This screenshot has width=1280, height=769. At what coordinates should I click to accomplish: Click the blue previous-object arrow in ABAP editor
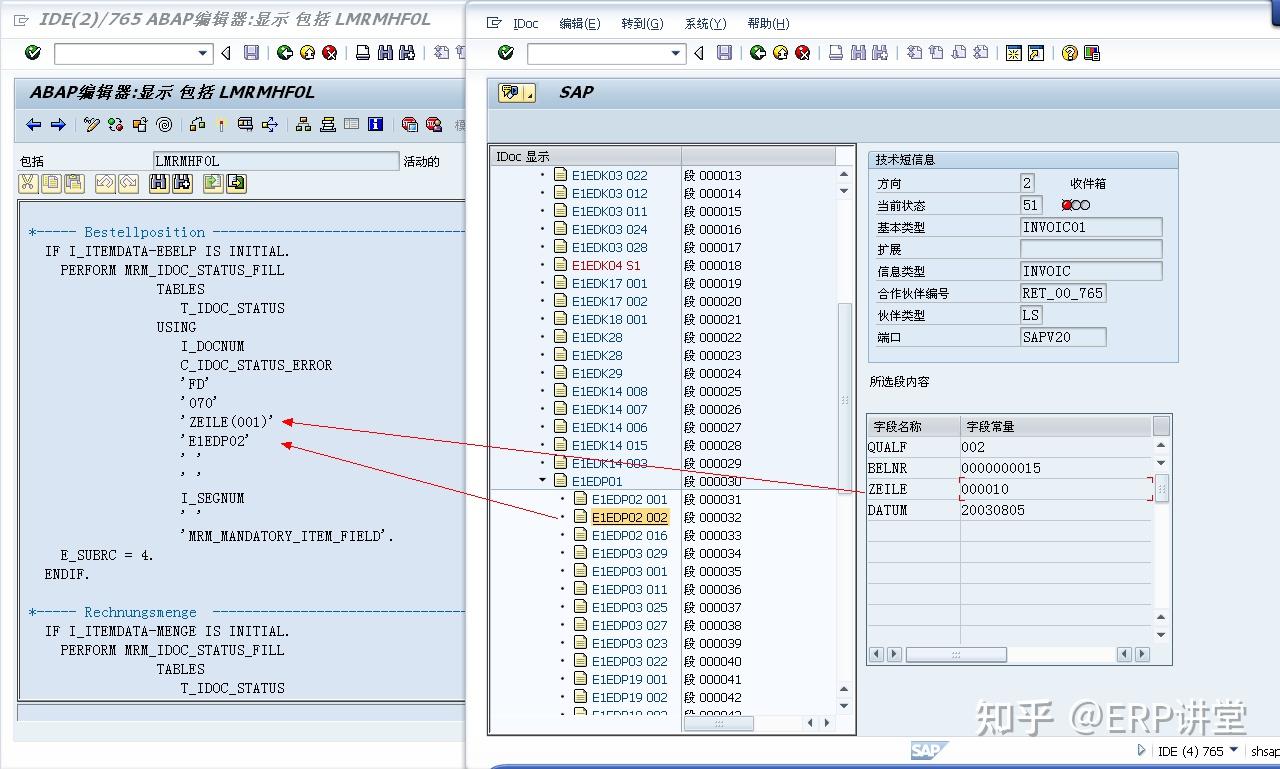[x=34, y=124]
